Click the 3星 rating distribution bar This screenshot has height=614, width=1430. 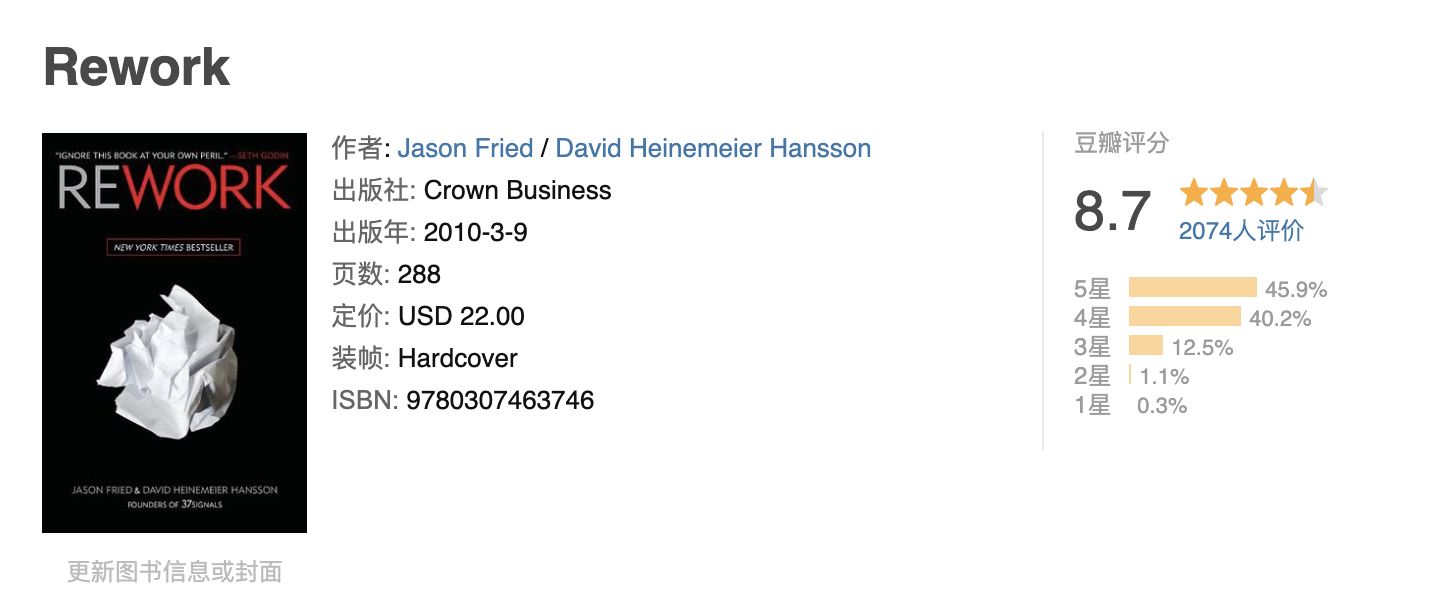(x=1146, y=346)
